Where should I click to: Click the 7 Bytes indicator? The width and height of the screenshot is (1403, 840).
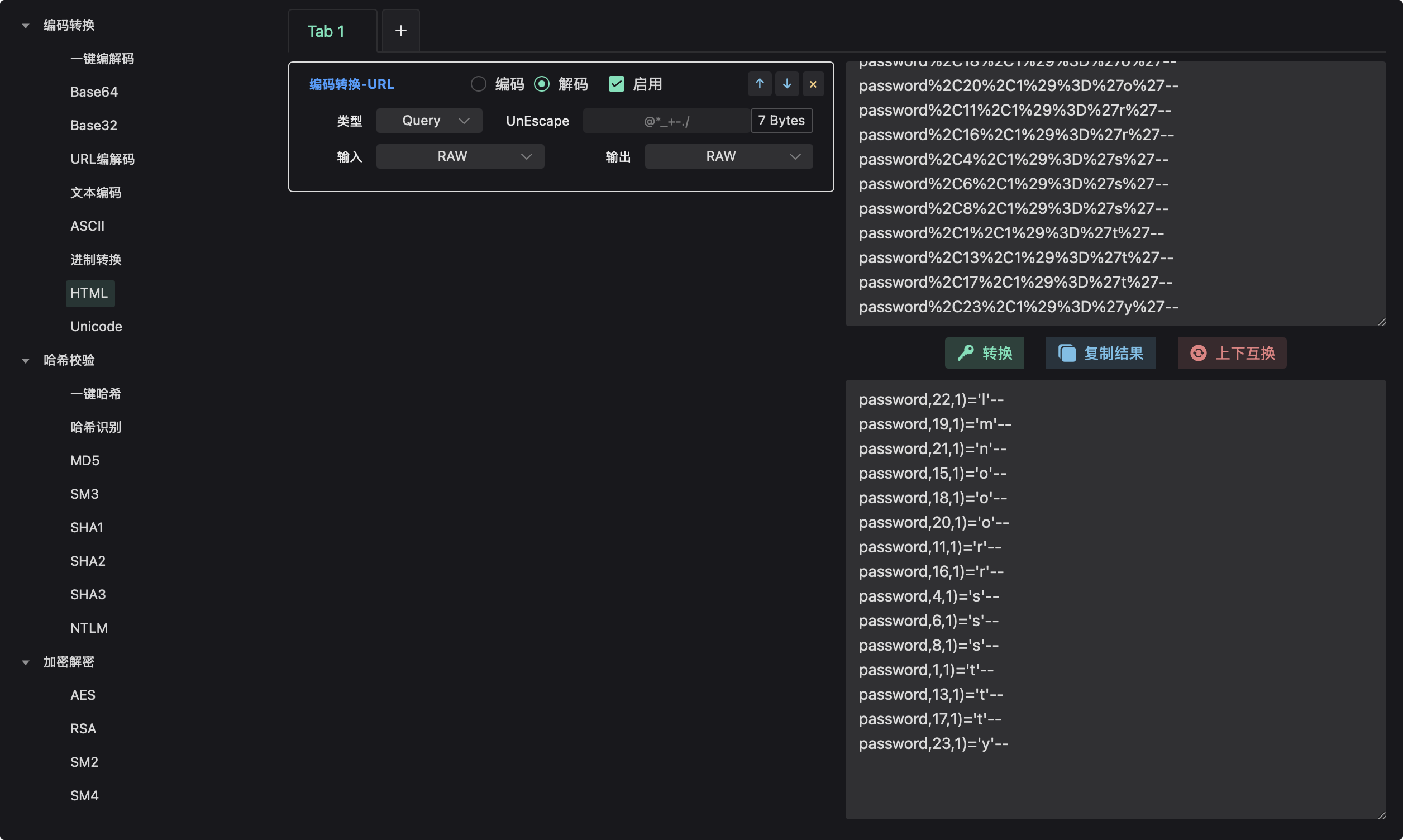[x=781, y=121]
